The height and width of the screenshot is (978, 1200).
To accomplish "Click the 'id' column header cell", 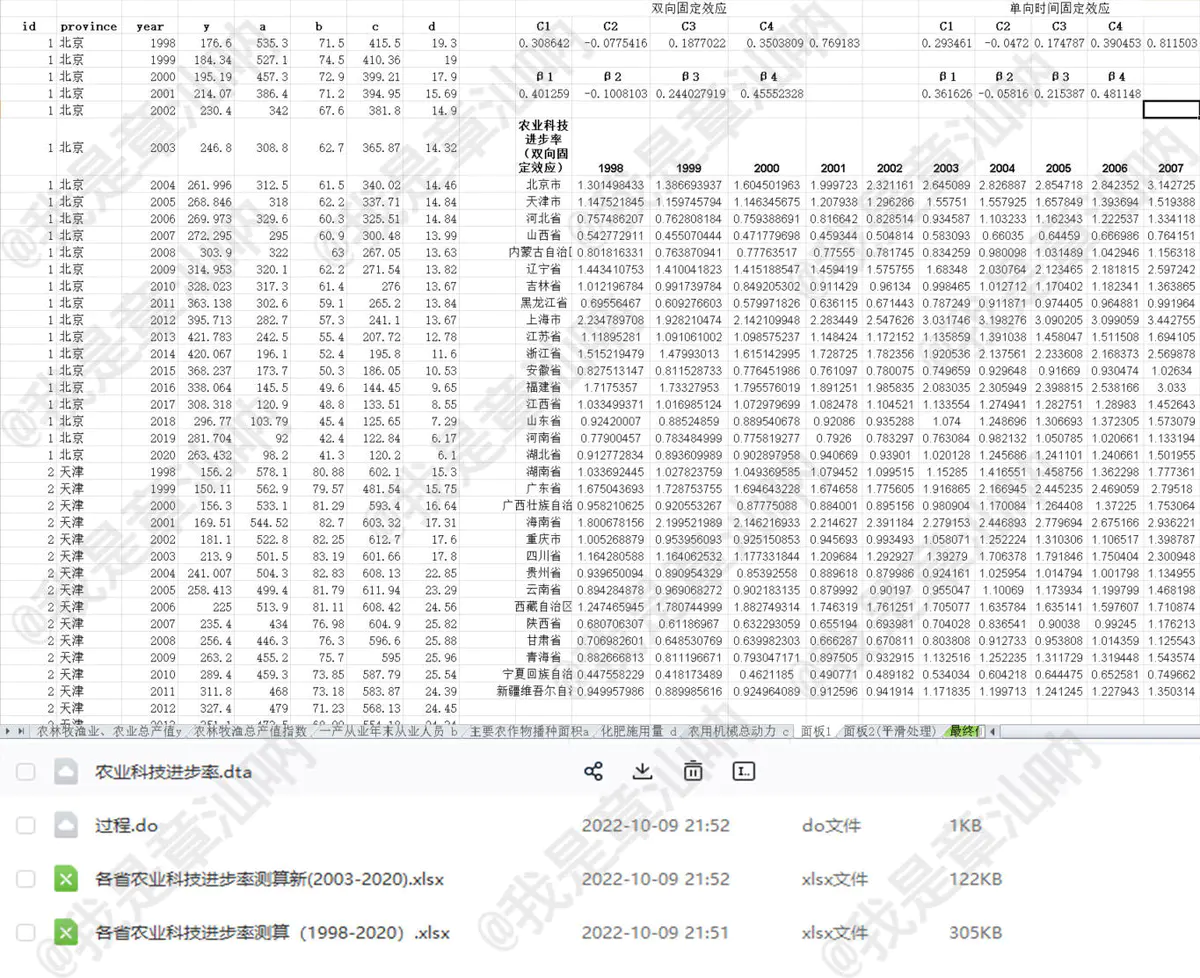I will tap(28, 26).
